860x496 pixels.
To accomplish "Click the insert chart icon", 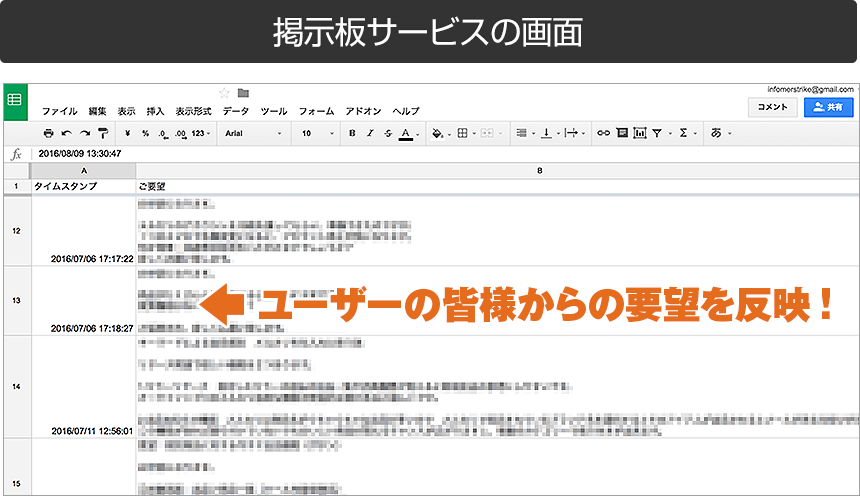I will (x=639, y=133).
